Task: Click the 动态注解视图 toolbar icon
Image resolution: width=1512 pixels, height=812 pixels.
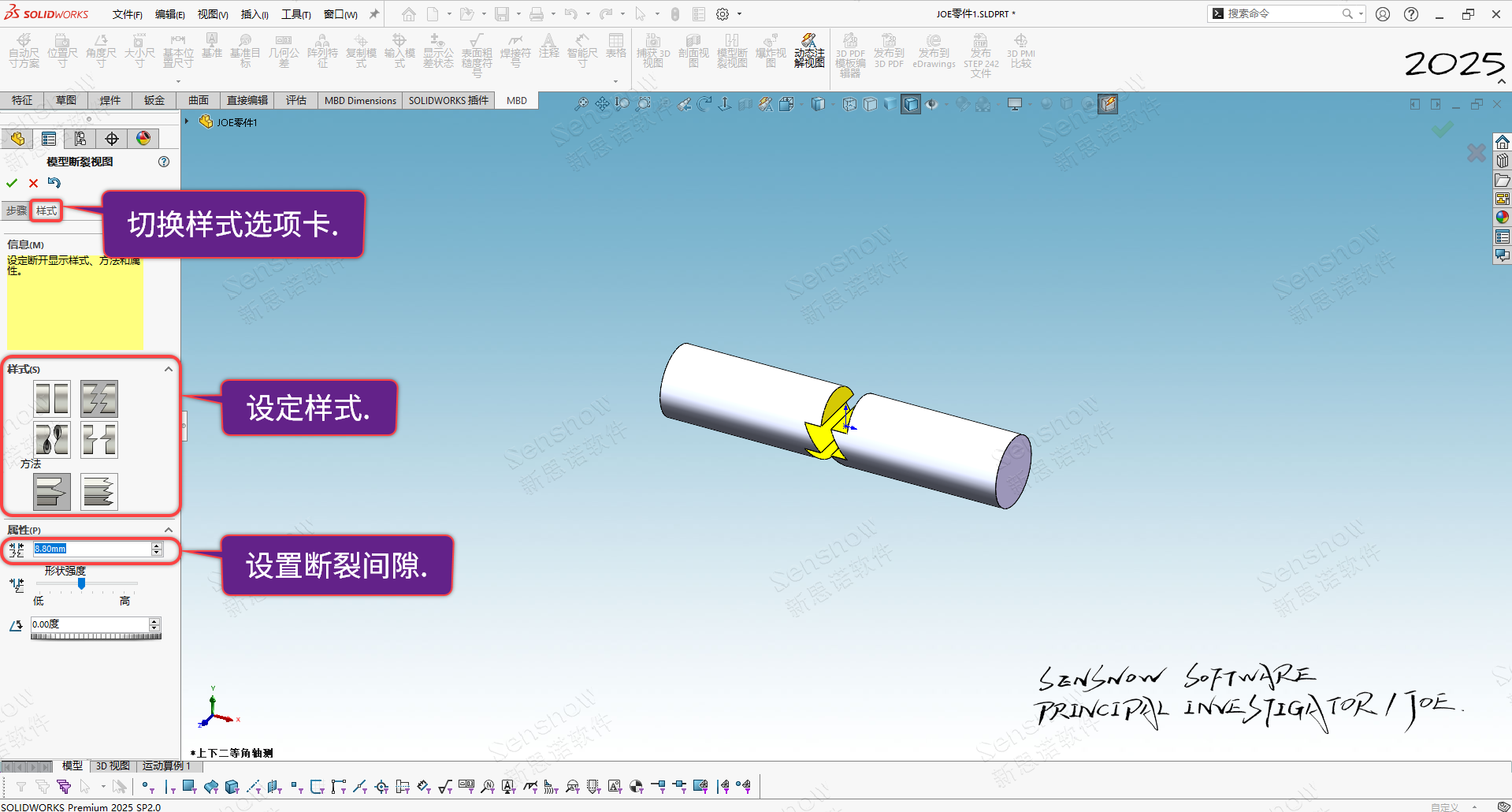Action: [x=809, y=50]
